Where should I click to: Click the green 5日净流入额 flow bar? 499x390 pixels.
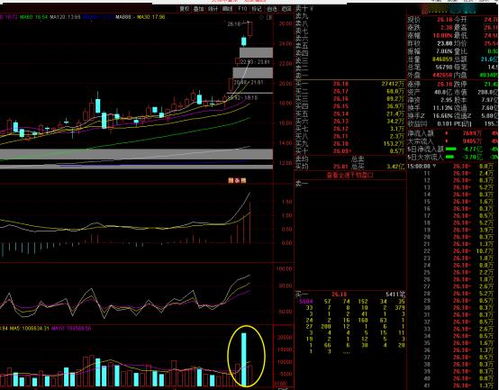pos(451,149)
